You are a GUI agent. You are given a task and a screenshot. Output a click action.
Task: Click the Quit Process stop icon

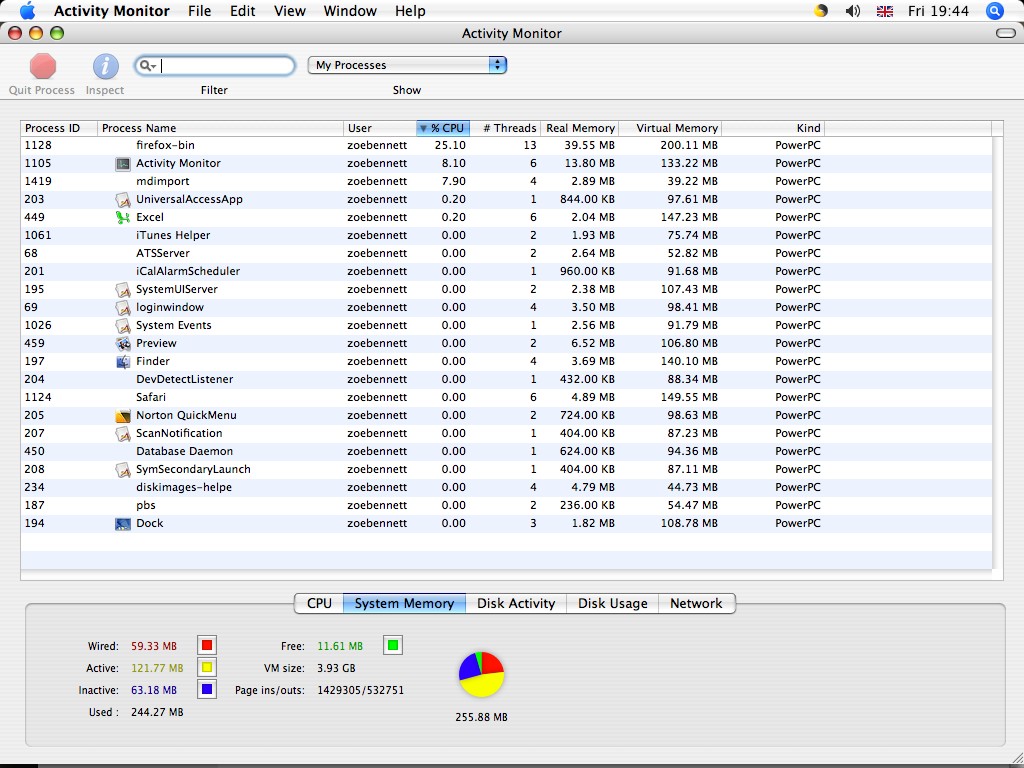[42, 66]
